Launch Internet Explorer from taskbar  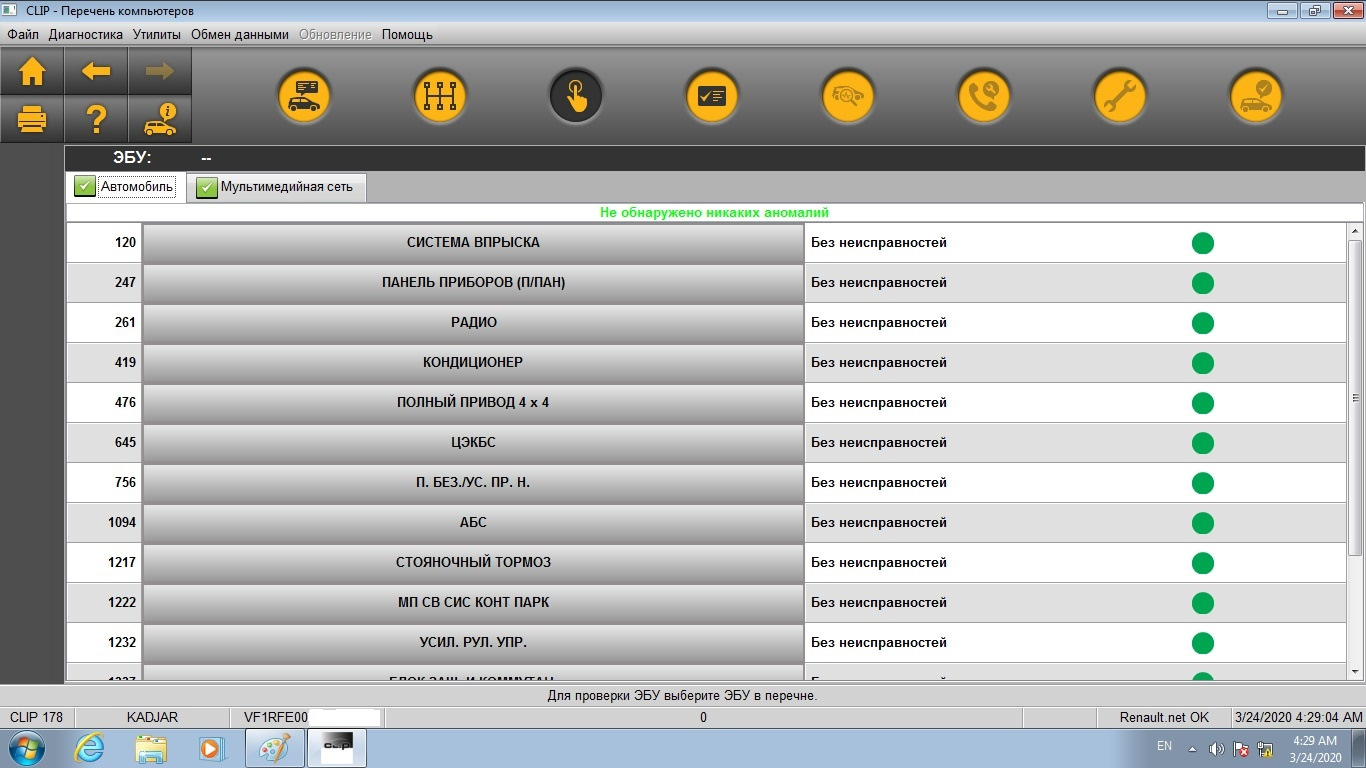pyautogui.click(x=90, y=748)
